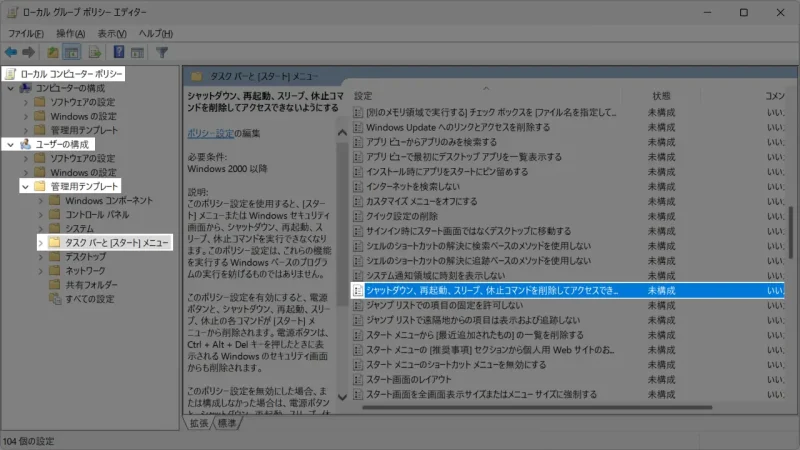Click the filter funnel icon in toolbar
This screenshot has width=800, height=450.
tap(162, 52)
